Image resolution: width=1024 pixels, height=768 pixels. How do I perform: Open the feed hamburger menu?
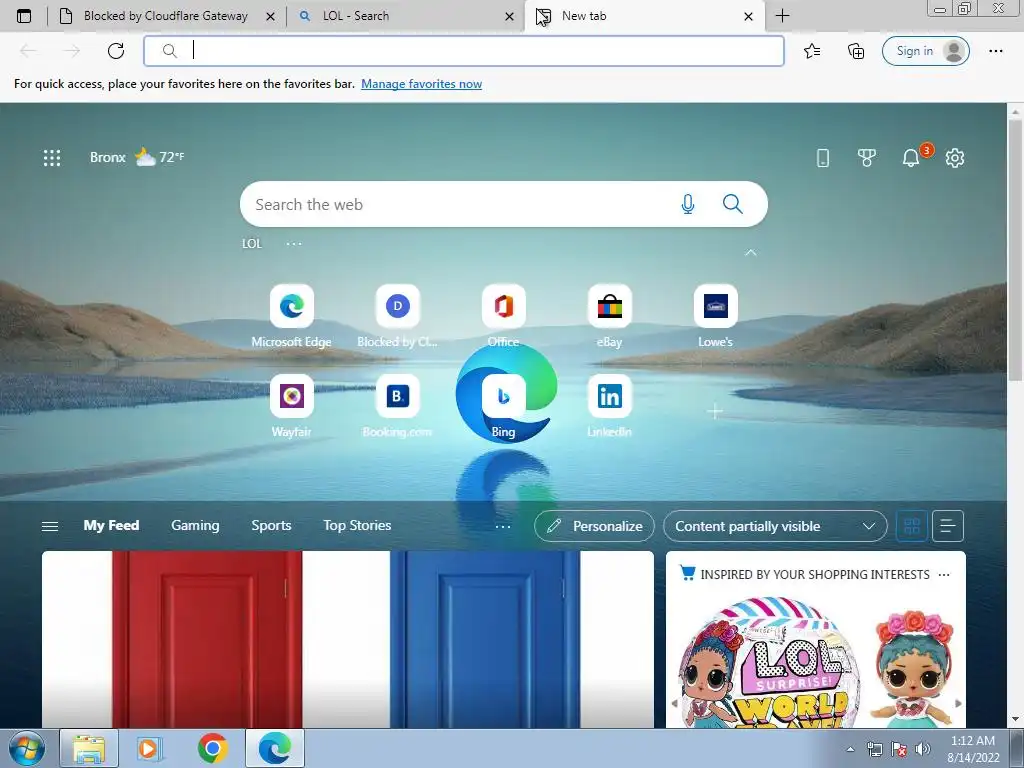(x=50, y=526)
